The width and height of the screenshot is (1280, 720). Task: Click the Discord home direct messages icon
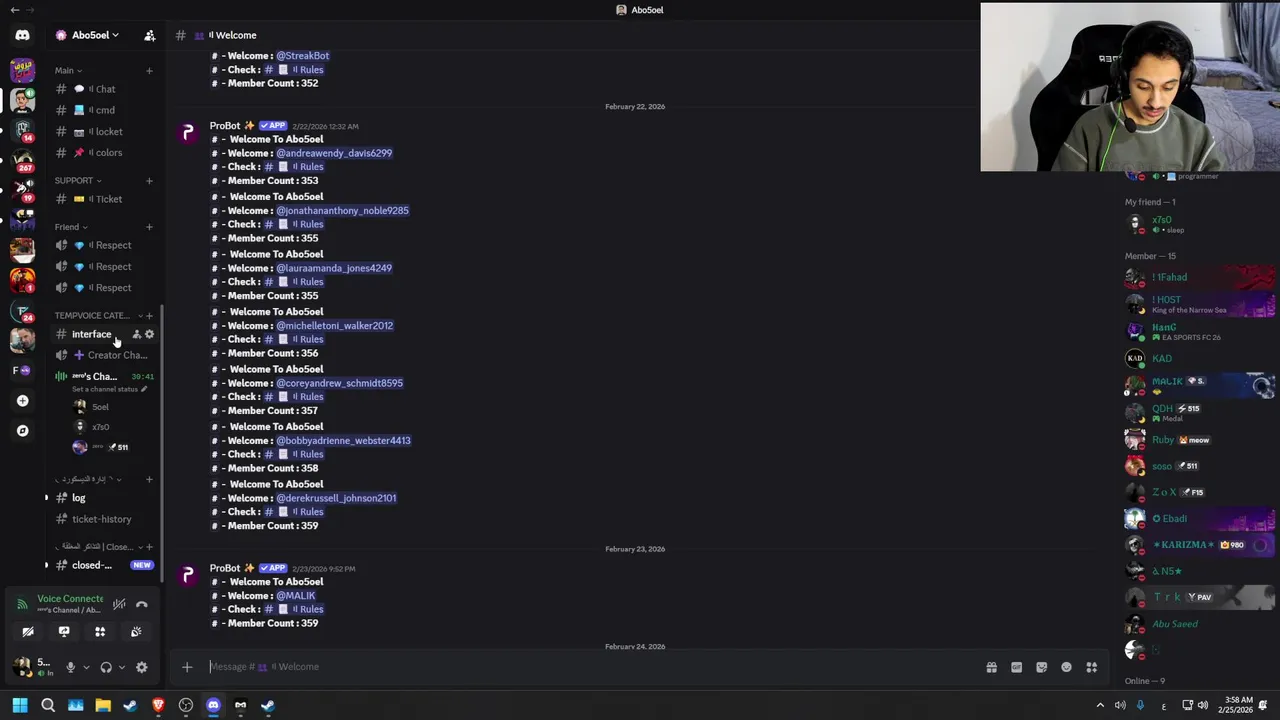tap(22, 35)
